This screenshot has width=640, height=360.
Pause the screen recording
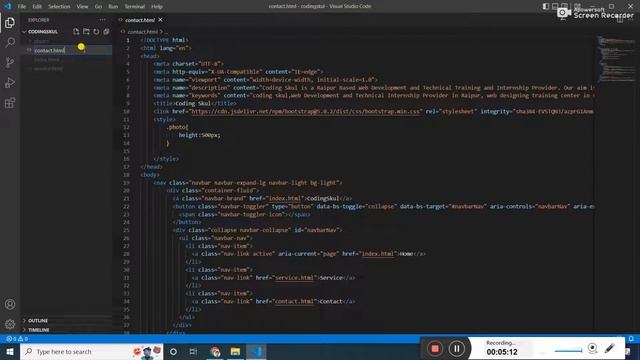(x=456, y=349)
